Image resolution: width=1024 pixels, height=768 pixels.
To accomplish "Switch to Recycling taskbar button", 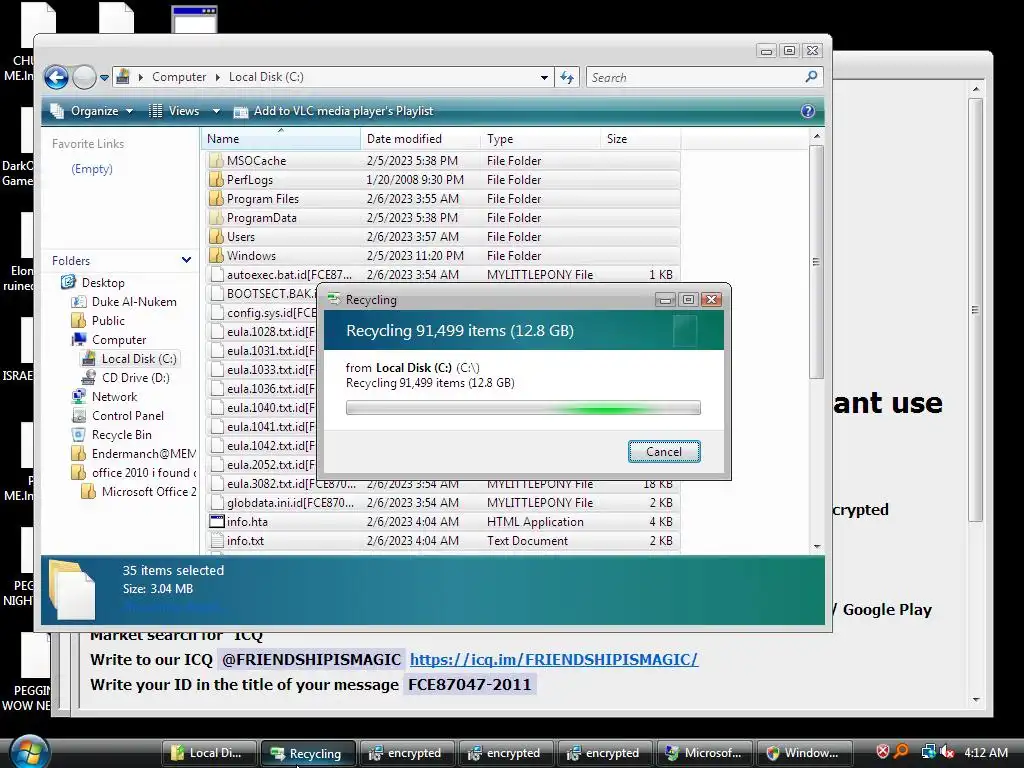I will pos(308,752).
